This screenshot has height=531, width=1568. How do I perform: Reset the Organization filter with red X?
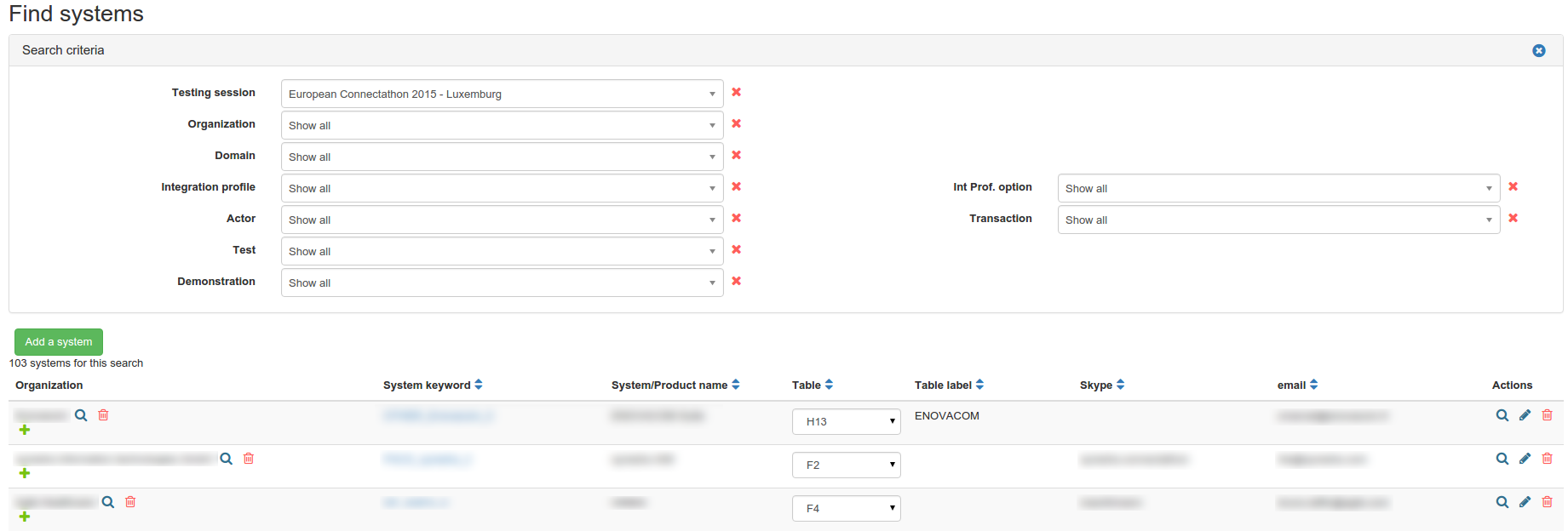pyautogui.click(x=736, y=124)
